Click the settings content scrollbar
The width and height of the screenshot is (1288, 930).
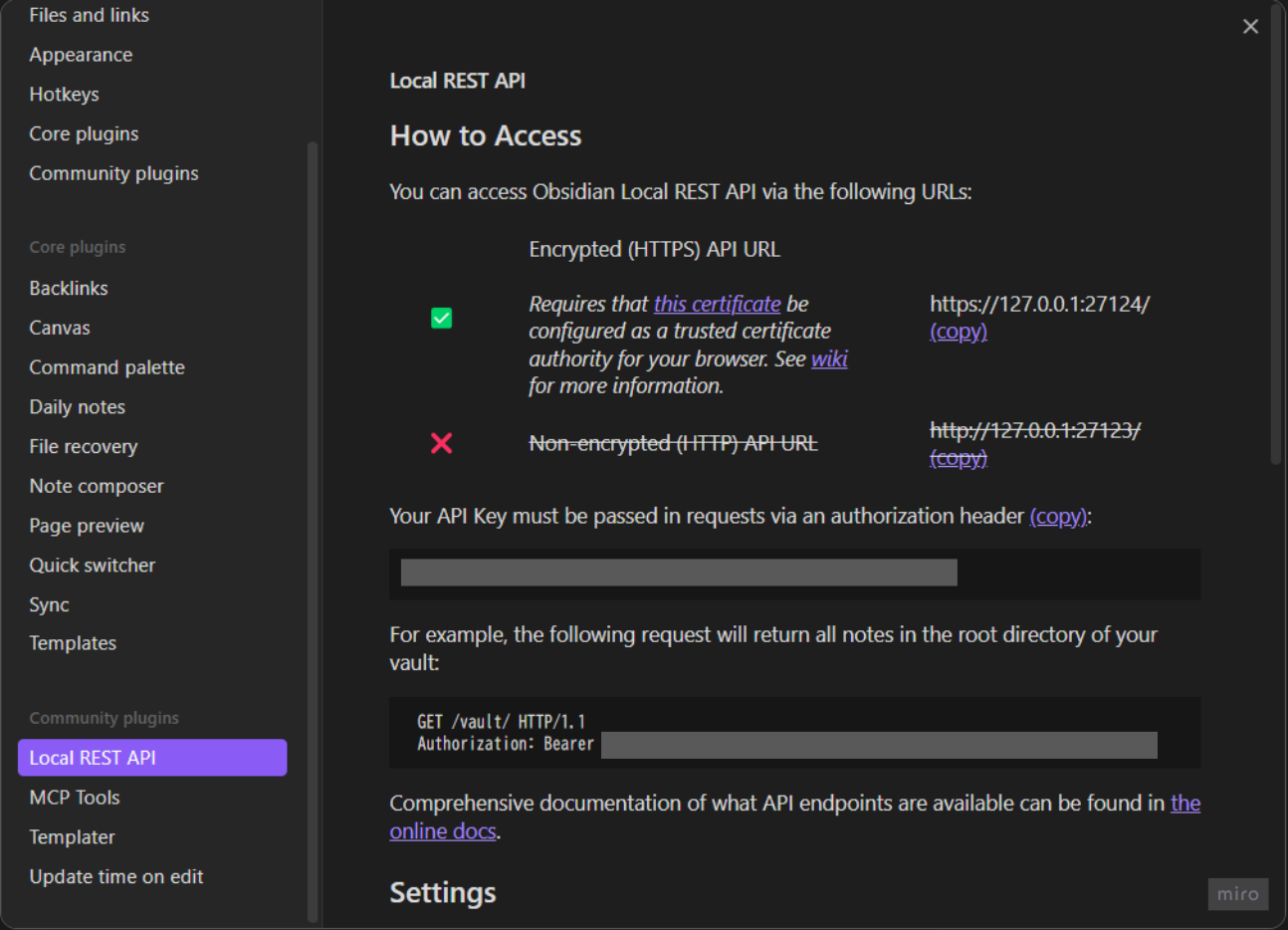1276,234
